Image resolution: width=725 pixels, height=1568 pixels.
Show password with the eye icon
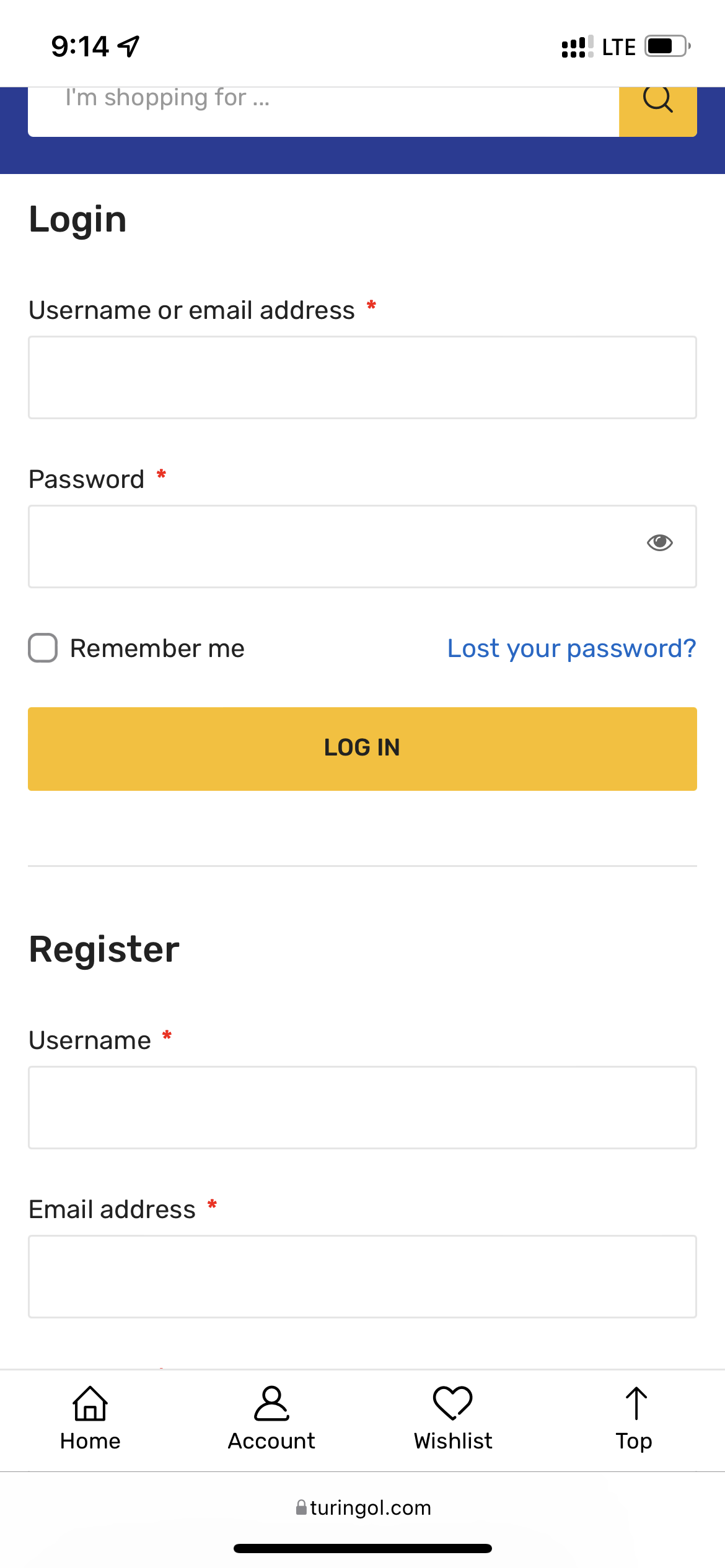[x=659, y=542]
